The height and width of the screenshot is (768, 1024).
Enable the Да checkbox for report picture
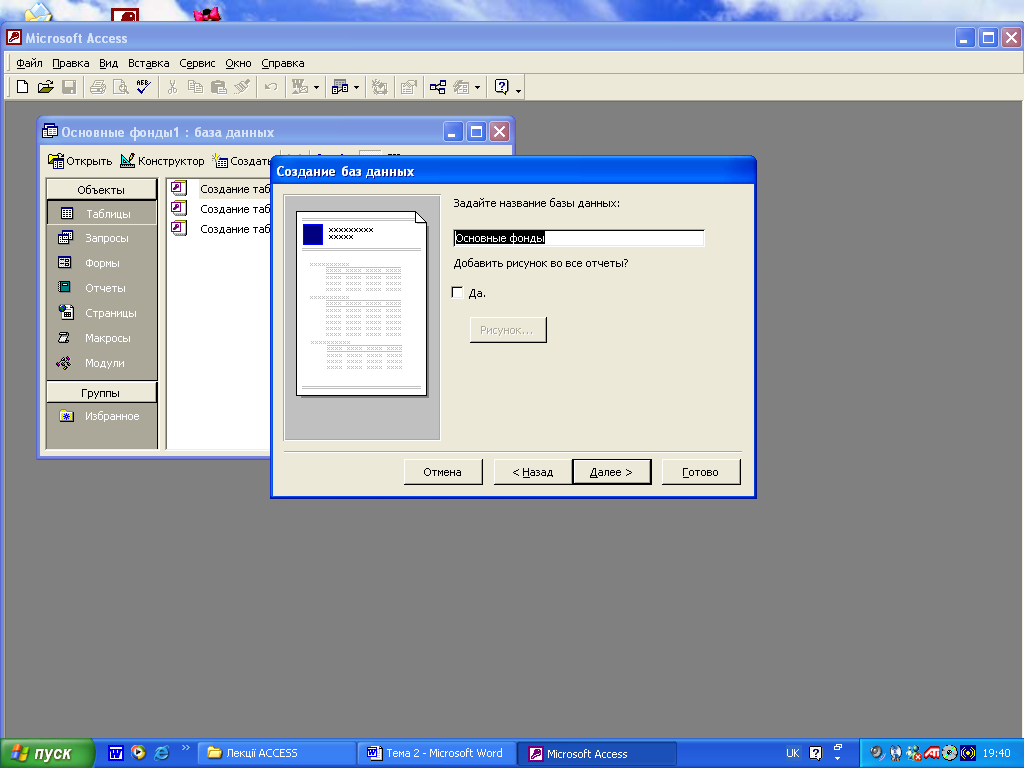click(457, 293)
